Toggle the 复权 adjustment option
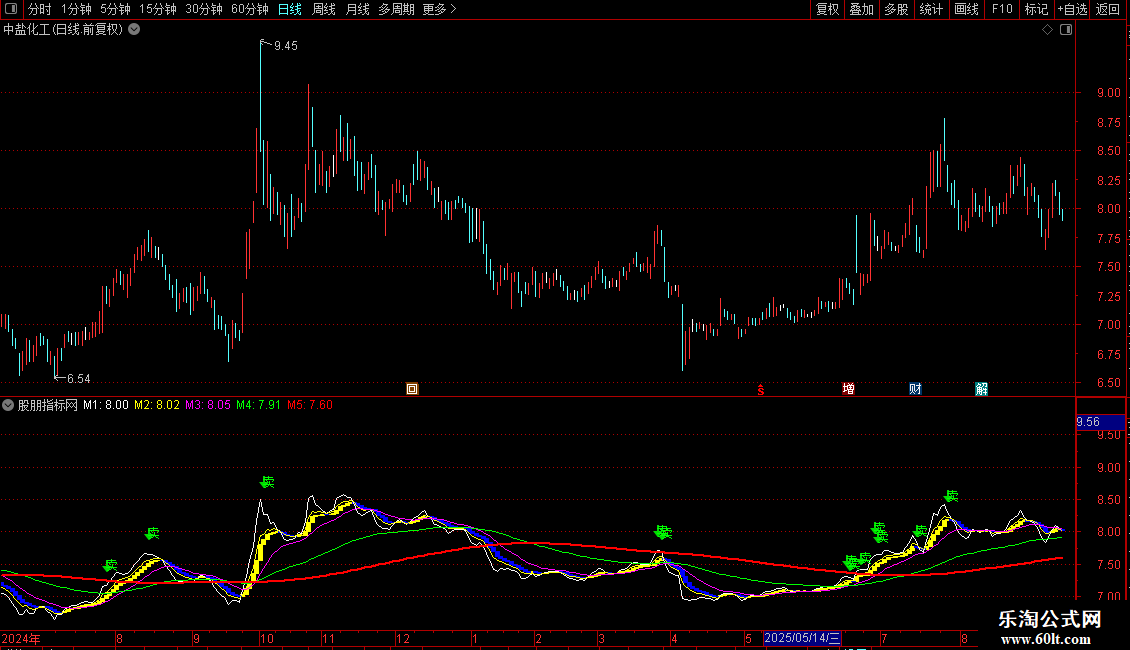1130x650 pixels. 827,9
